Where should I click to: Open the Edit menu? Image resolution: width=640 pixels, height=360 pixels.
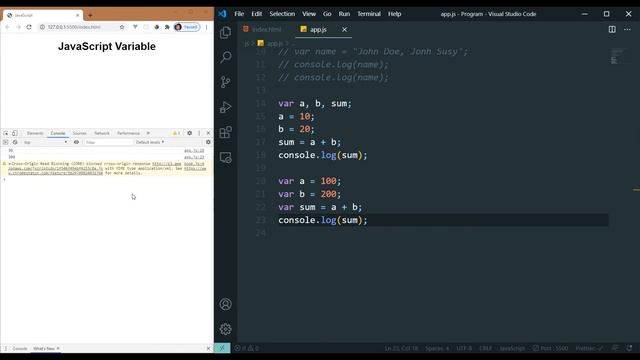257,14
